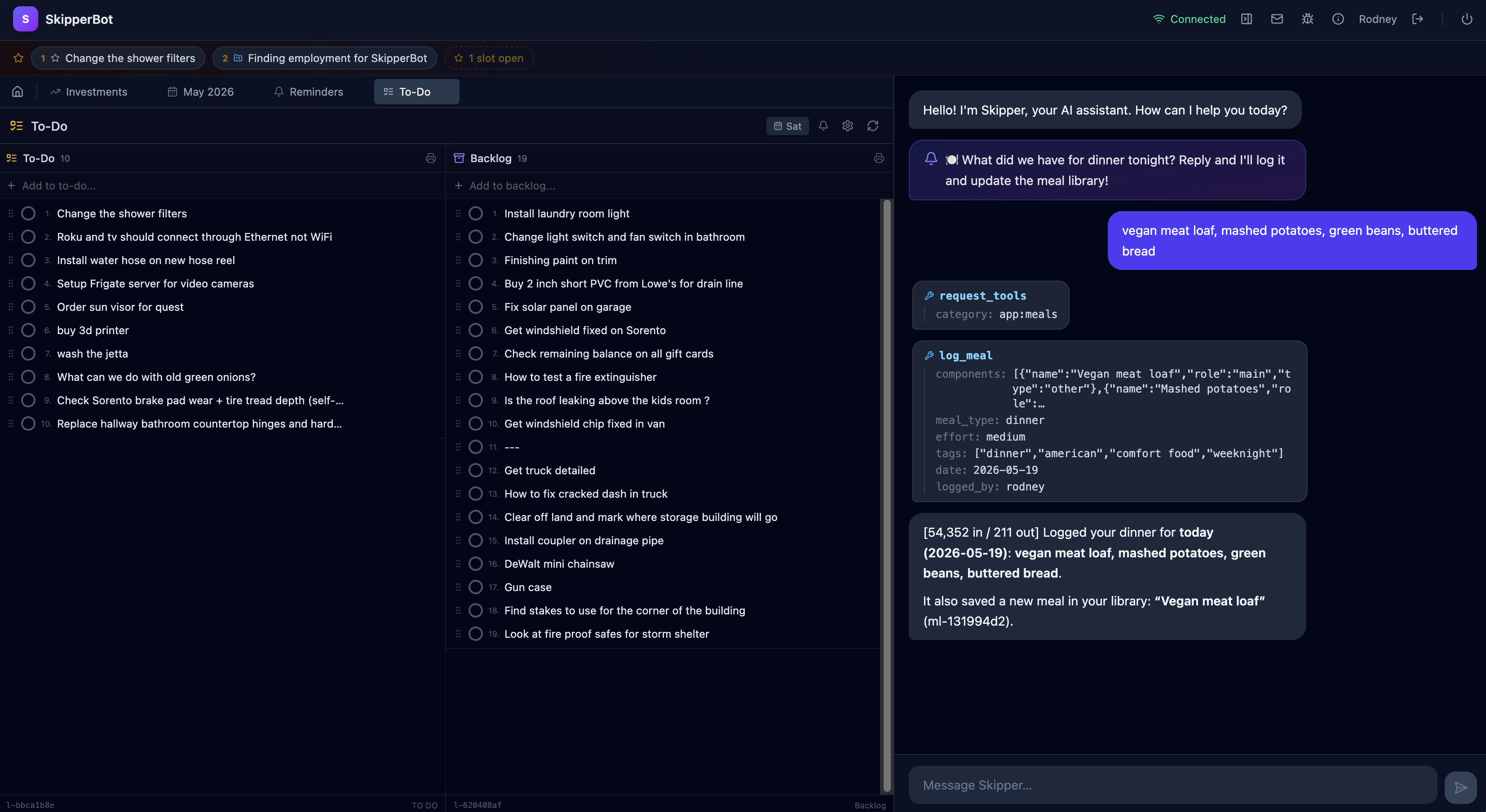Check off Finishing paint on trim
Screen dimensions: 1486x812
click(475, 260)
